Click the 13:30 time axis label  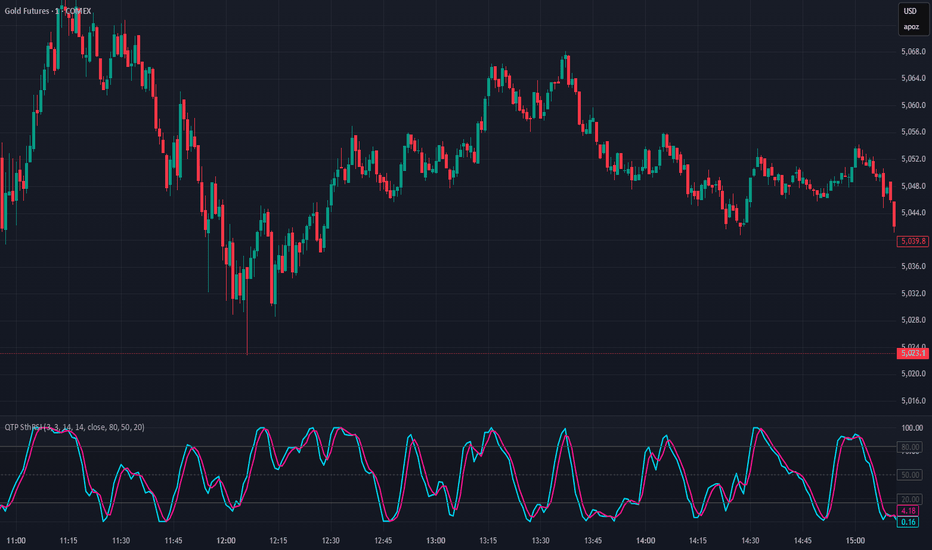pos(540,540)
